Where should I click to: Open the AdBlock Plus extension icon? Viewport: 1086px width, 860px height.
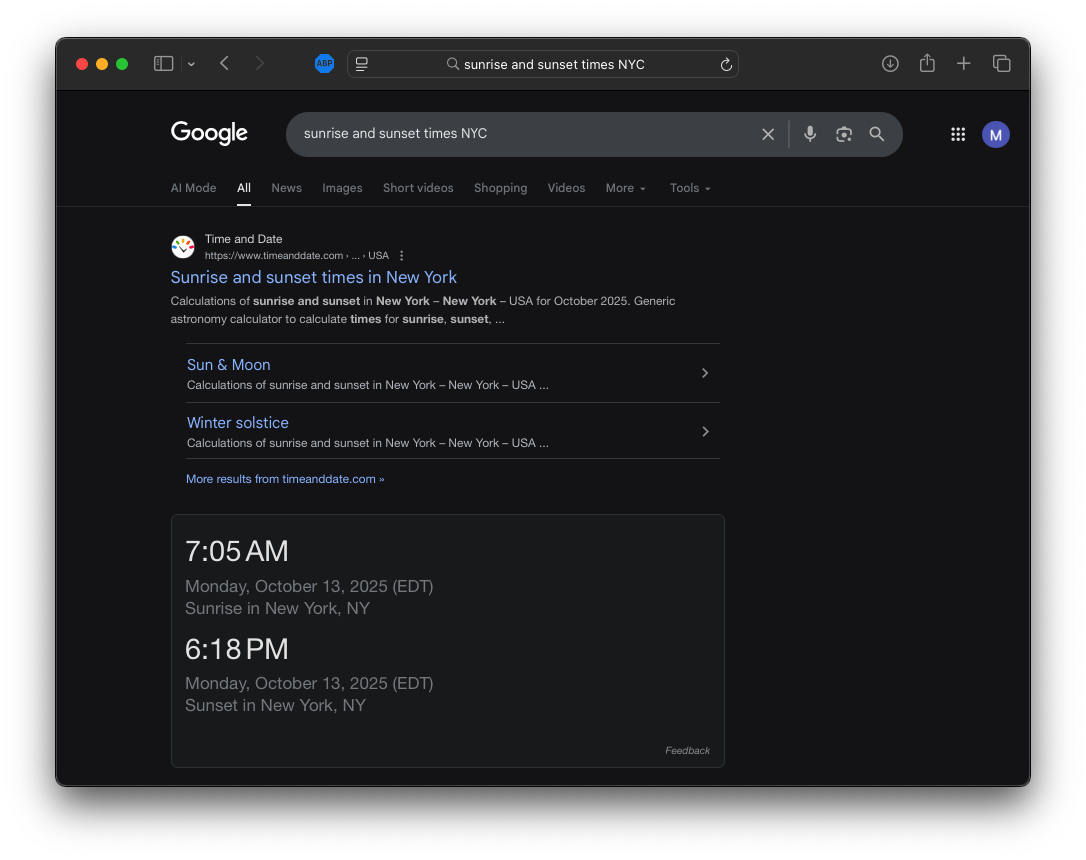[324, 64]
